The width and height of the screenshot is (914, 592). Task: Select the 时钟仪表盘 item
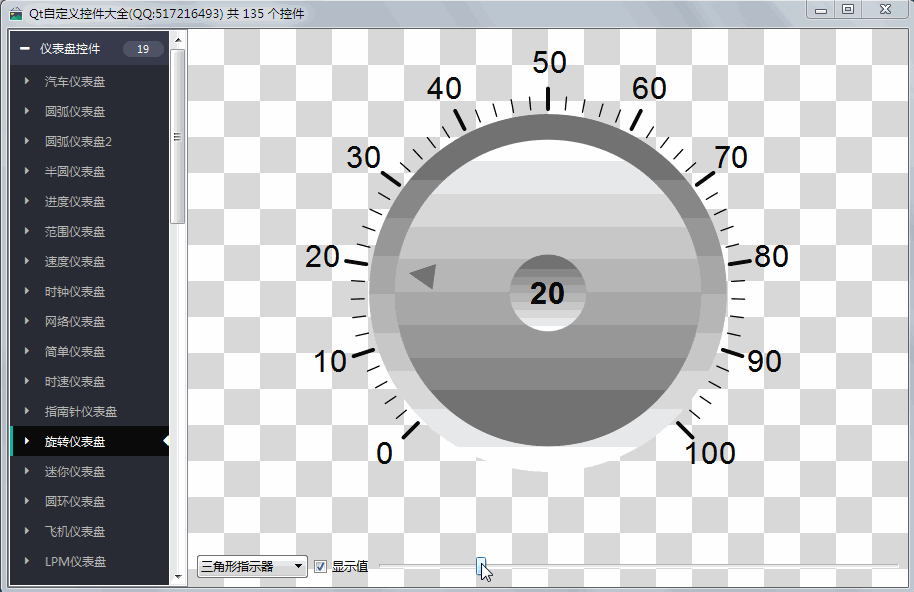(90, 291)
